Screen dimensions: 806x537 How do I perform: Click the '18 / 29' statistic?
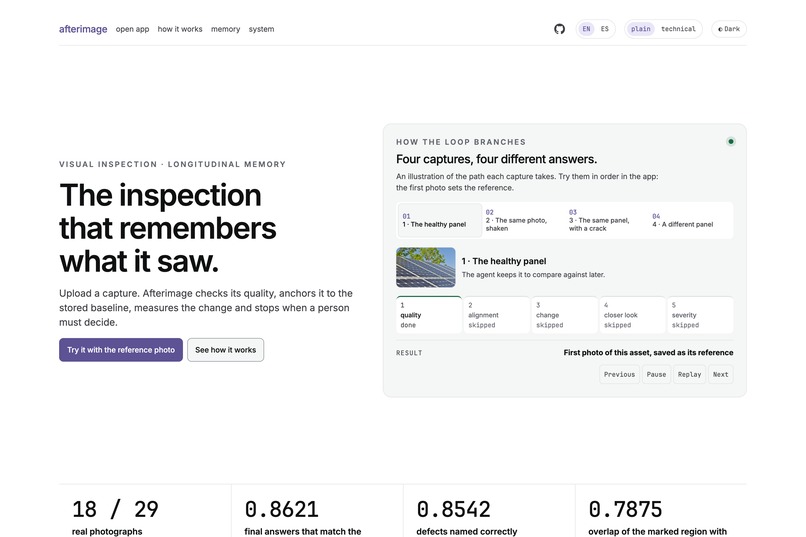coord(115,510)
